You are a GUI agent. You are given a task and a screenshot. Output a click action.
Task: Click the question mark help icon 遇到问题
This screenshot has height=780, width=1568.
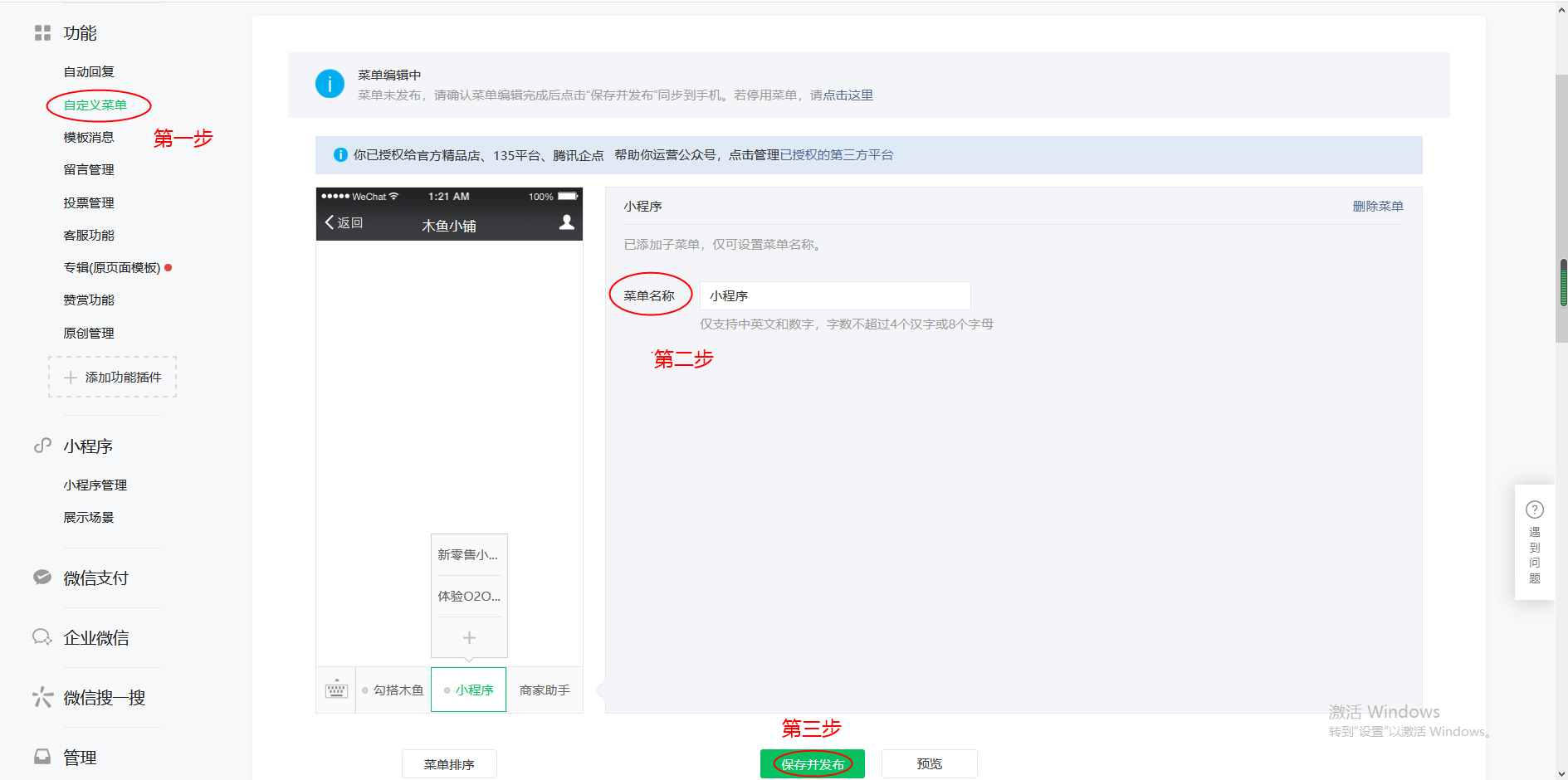tap(1535, 509)
